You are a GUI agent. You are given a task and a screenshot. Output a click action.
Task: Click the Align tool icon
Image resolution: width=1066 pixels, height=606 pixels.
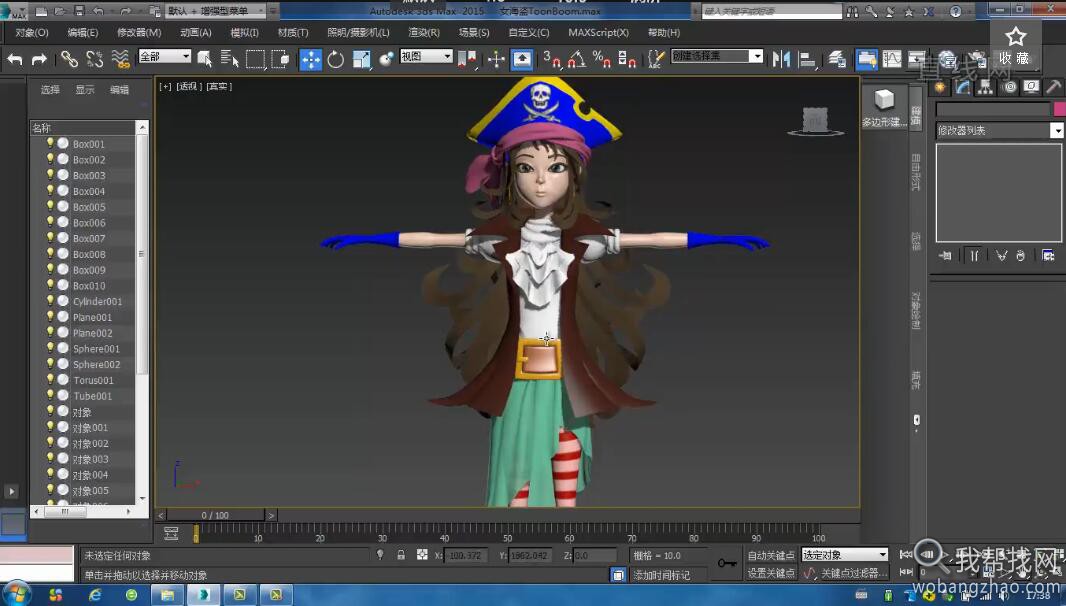807,59
